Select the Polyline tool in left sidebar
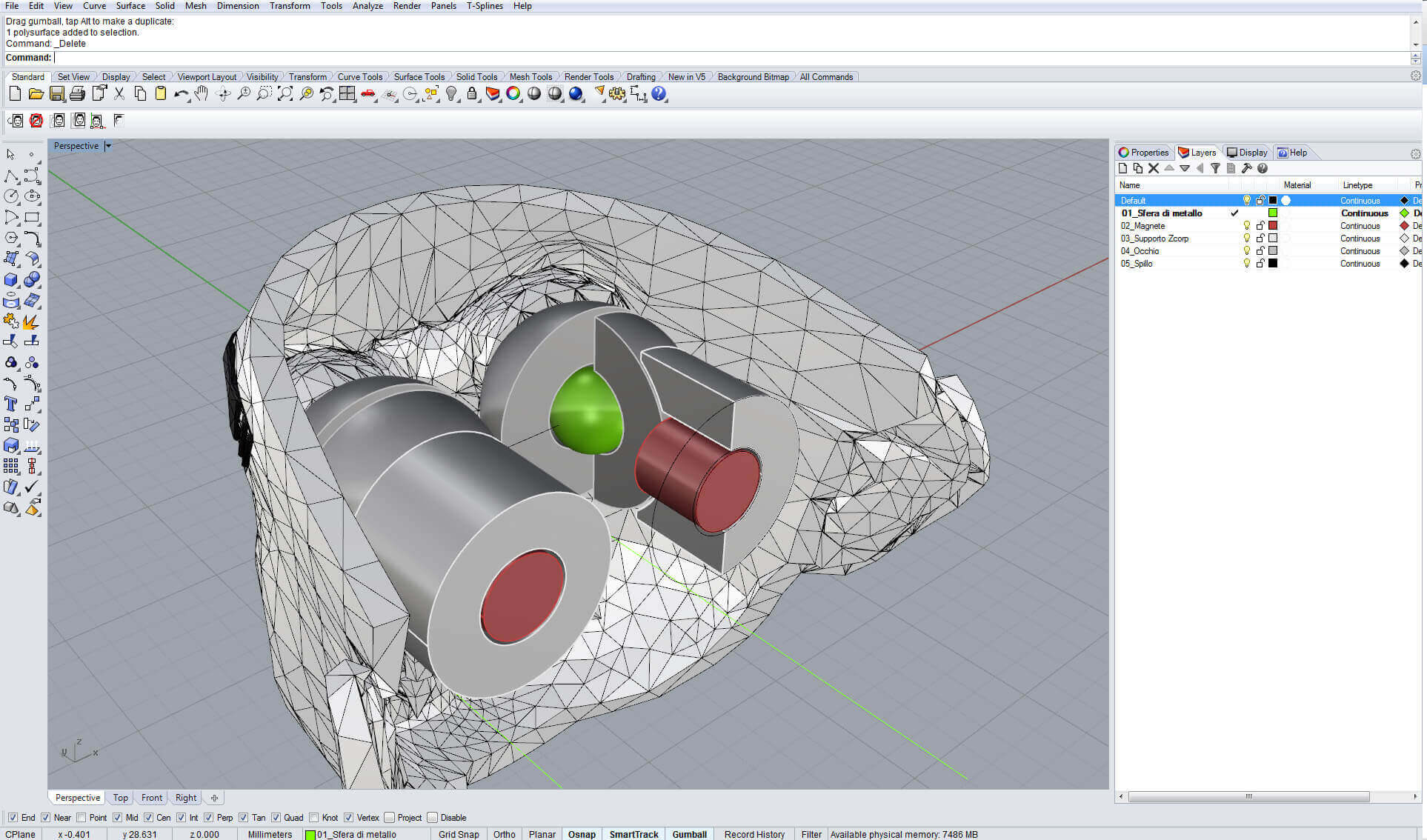The width and height of the screenshot is (1427, 840). coord(11,176)
